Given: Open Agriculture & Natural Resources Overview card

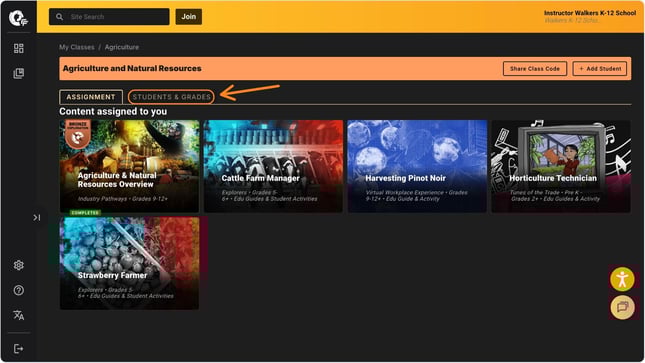Looking at the screenshot, I should pyautogui.click(x=129, y=166).
